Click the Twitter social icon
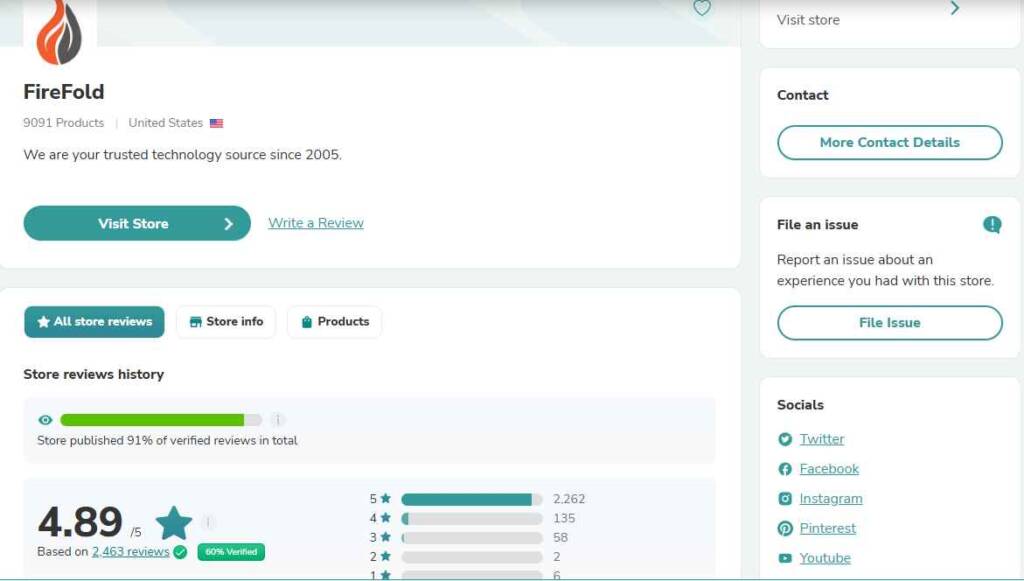This screenshot has height=581, width=1024. tap(785, 440)
